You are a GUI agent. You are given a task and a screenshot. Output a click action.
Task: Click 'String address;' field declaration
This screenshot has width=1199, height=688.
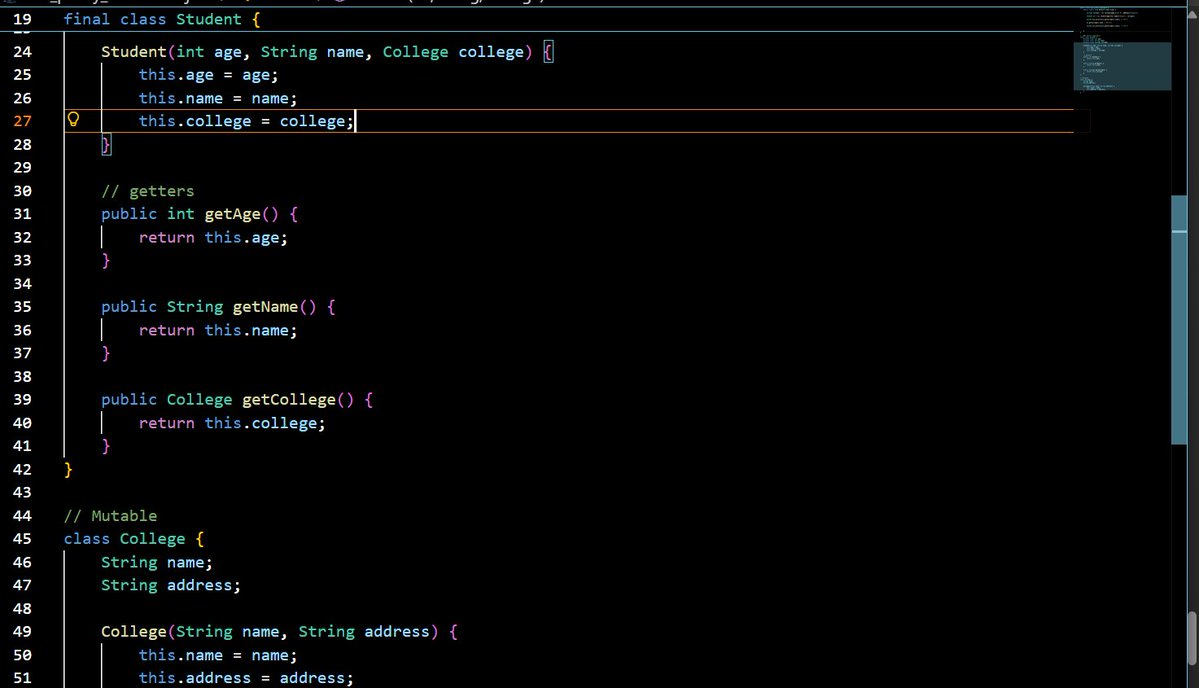tap(171, 586)
